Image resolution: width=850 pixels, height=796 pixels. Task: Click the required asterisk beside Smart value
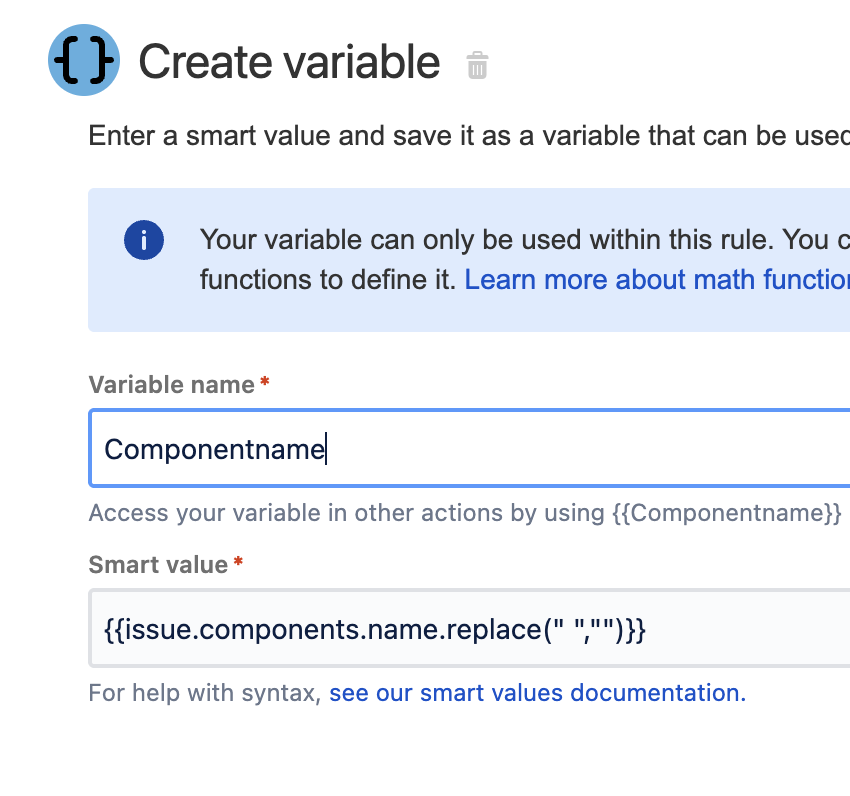click(240, 558)
